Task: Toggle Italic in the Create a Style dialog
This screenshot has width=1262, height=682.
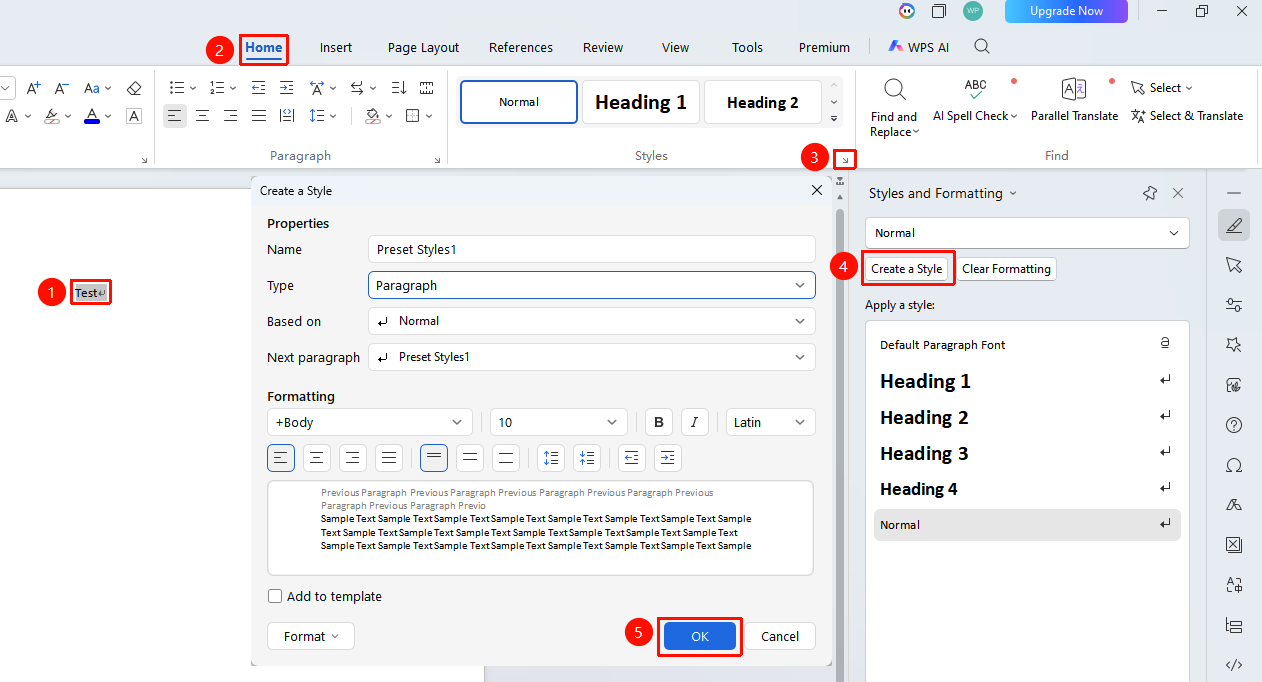Action: [x=695, y=422]
